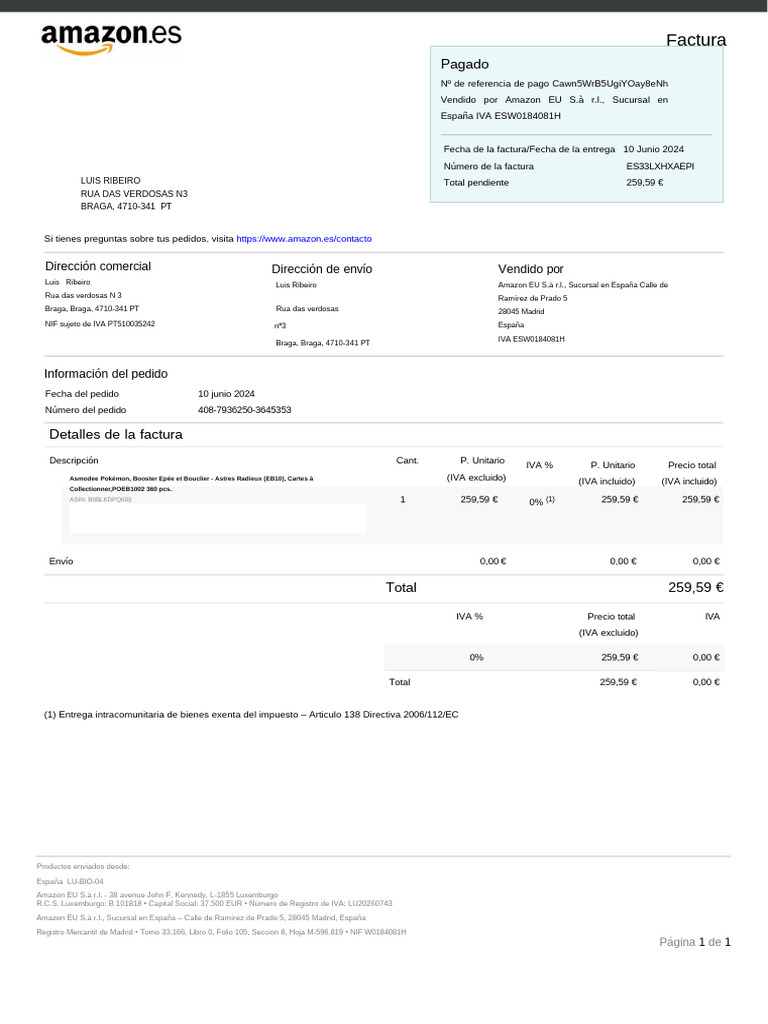Select the IVA % column header in details
Viewport: 768px width, 1024px height.
coord(539,465)
